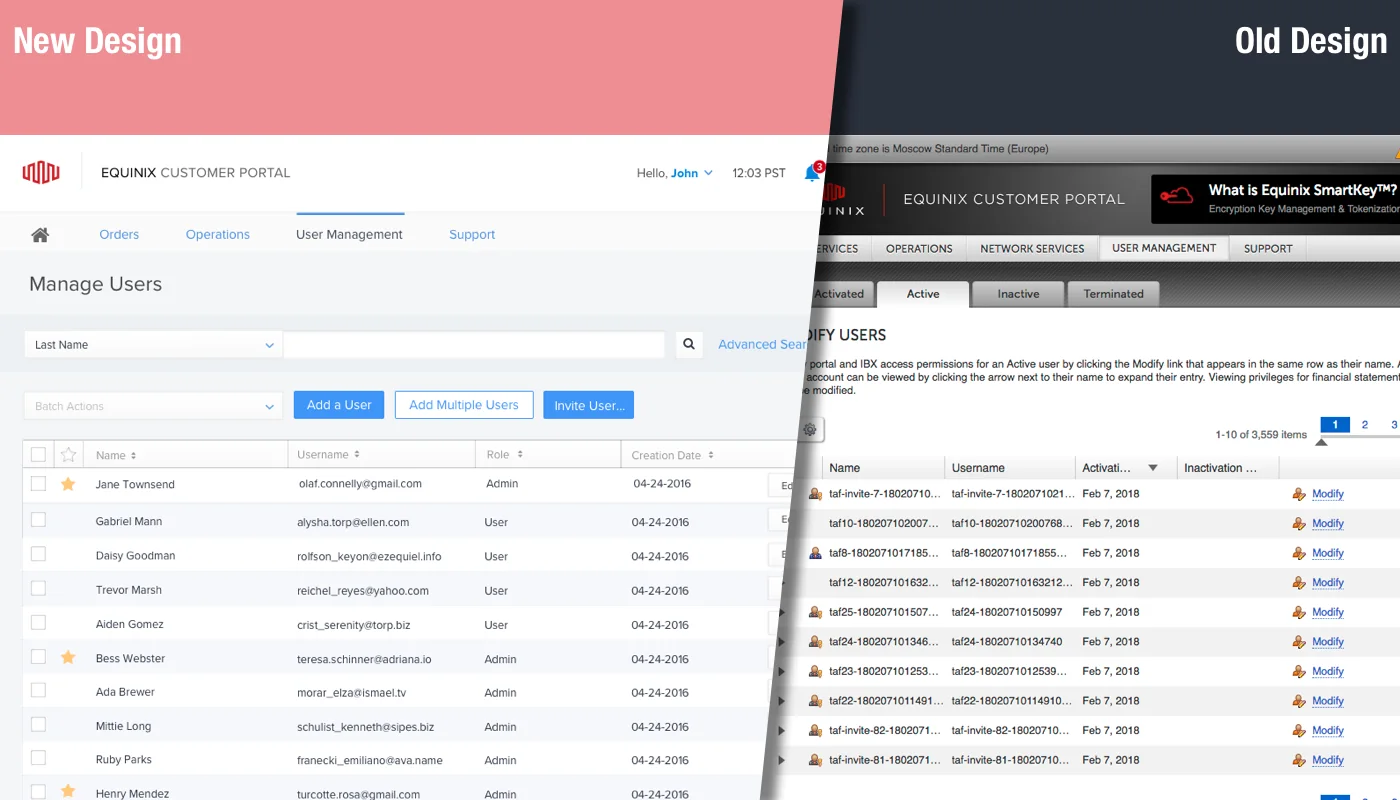Open the Support tab in New Design
This screenshot has height=800, width=1400.
472,235
